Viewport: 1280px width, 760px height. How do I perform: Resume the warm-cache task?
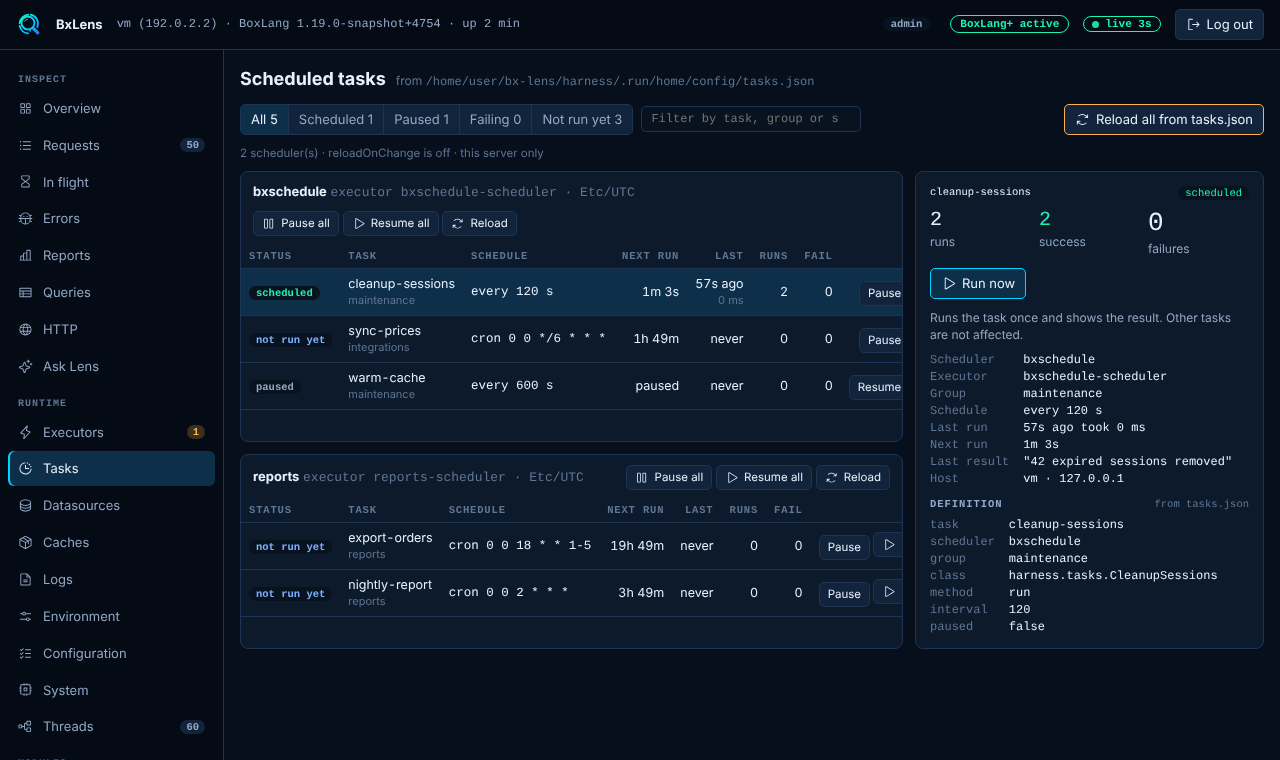pos(876,387)
